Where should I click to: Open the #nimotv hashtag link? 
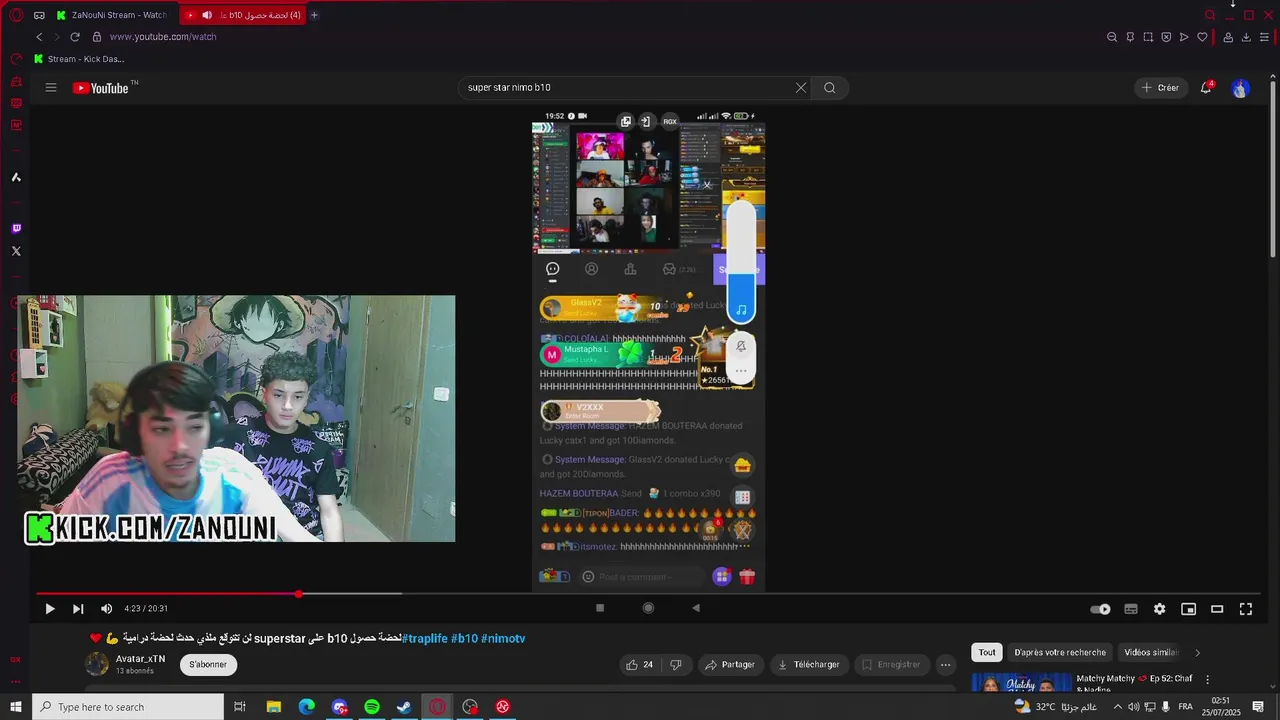tap(503, 638)
